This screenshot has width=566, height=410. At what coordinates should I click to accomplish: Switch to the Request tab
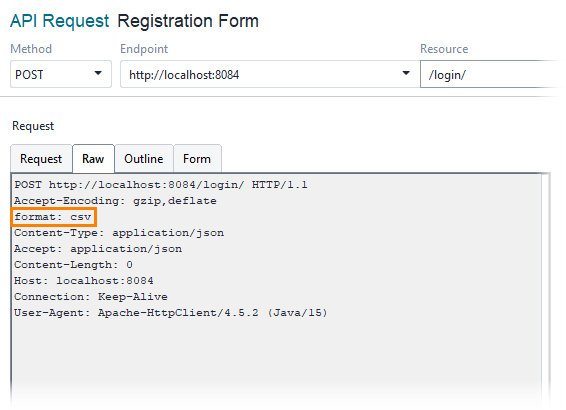pos(41,159)
